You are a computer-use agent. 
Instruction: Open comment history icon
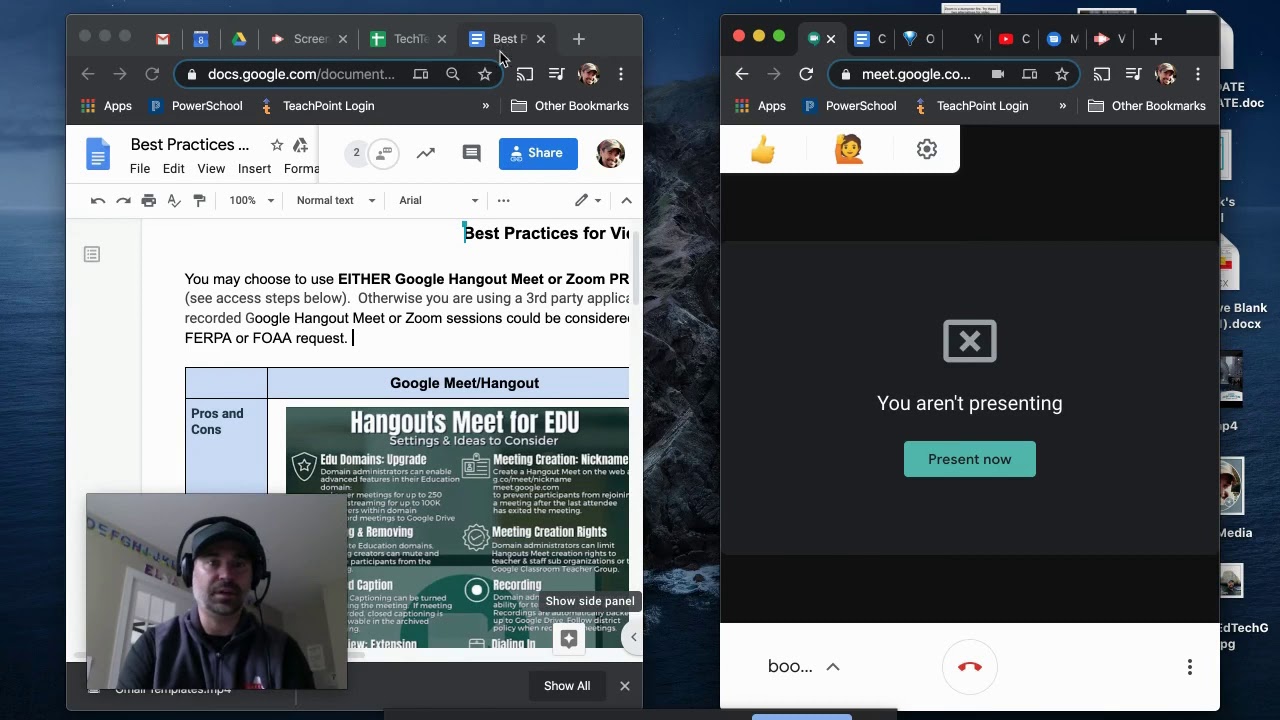pyautogui.click(x=472, y=153)
